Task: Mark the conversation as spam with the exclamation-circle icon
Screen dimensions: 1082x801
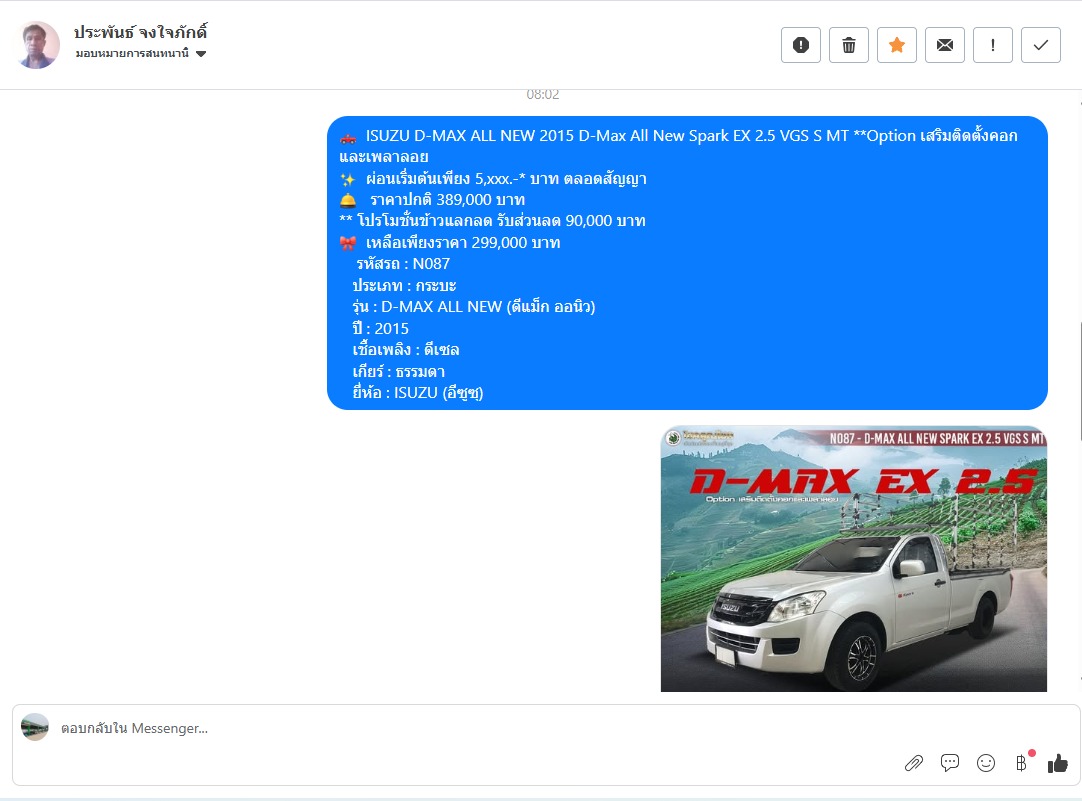Action: pos(800,45)
